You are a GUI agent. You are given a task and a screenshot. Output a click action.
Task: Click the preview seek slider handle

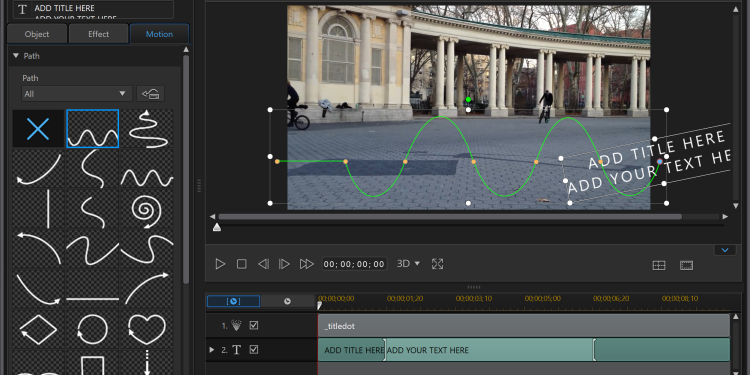[x=217, y=228]
